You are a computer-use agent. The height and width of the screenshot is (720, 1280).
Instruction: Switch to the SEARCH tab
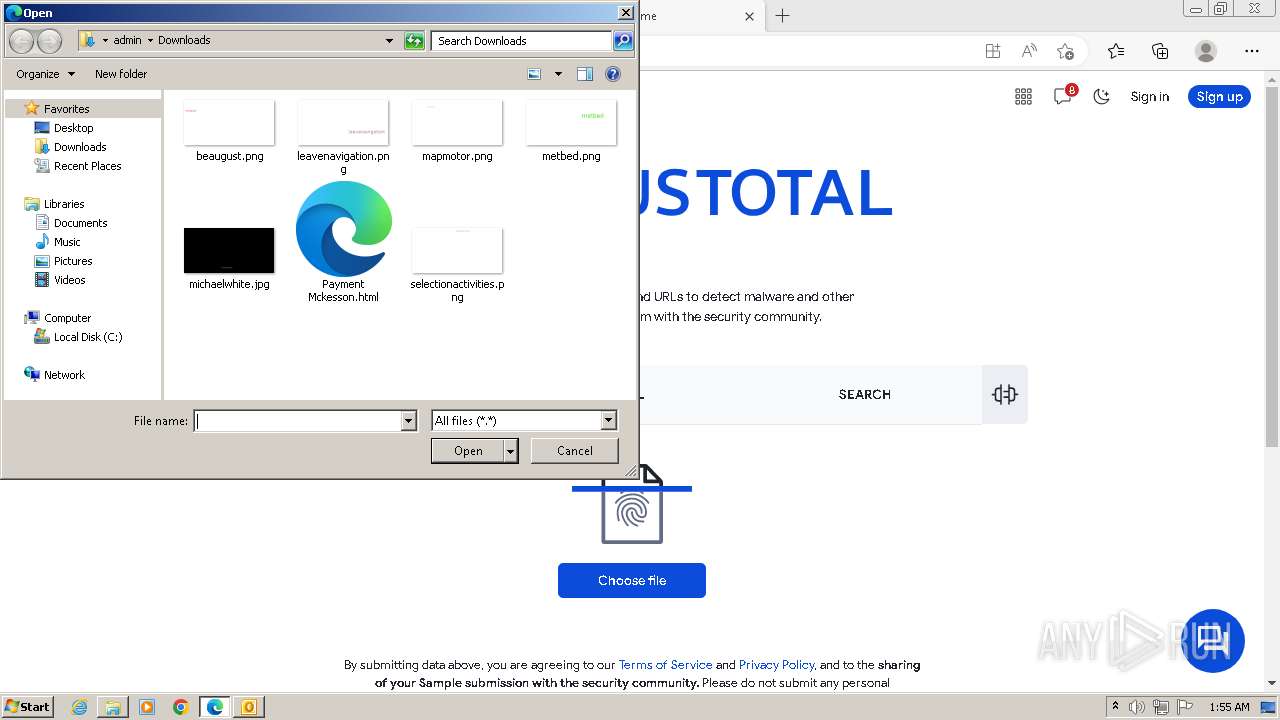pyautogui.click(x=864, y=395)
